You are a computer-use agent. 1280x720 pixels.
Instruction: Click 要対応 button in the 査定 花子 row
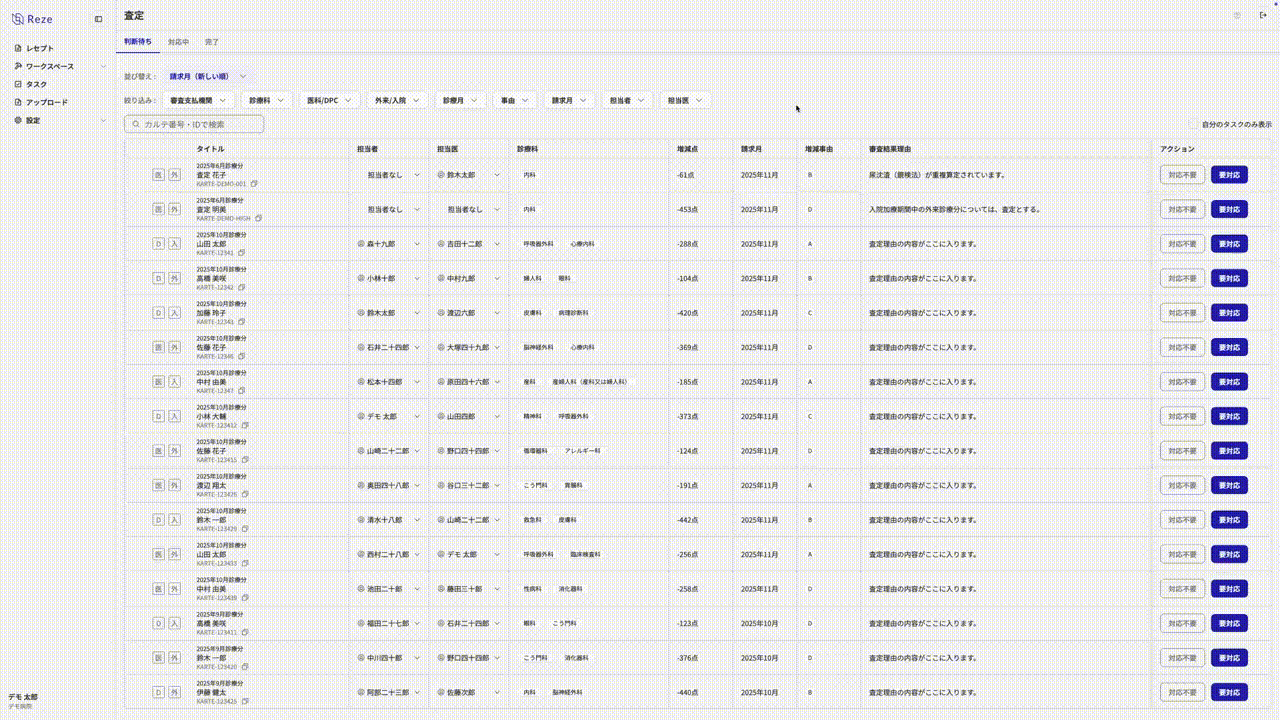coord(1229,175)
